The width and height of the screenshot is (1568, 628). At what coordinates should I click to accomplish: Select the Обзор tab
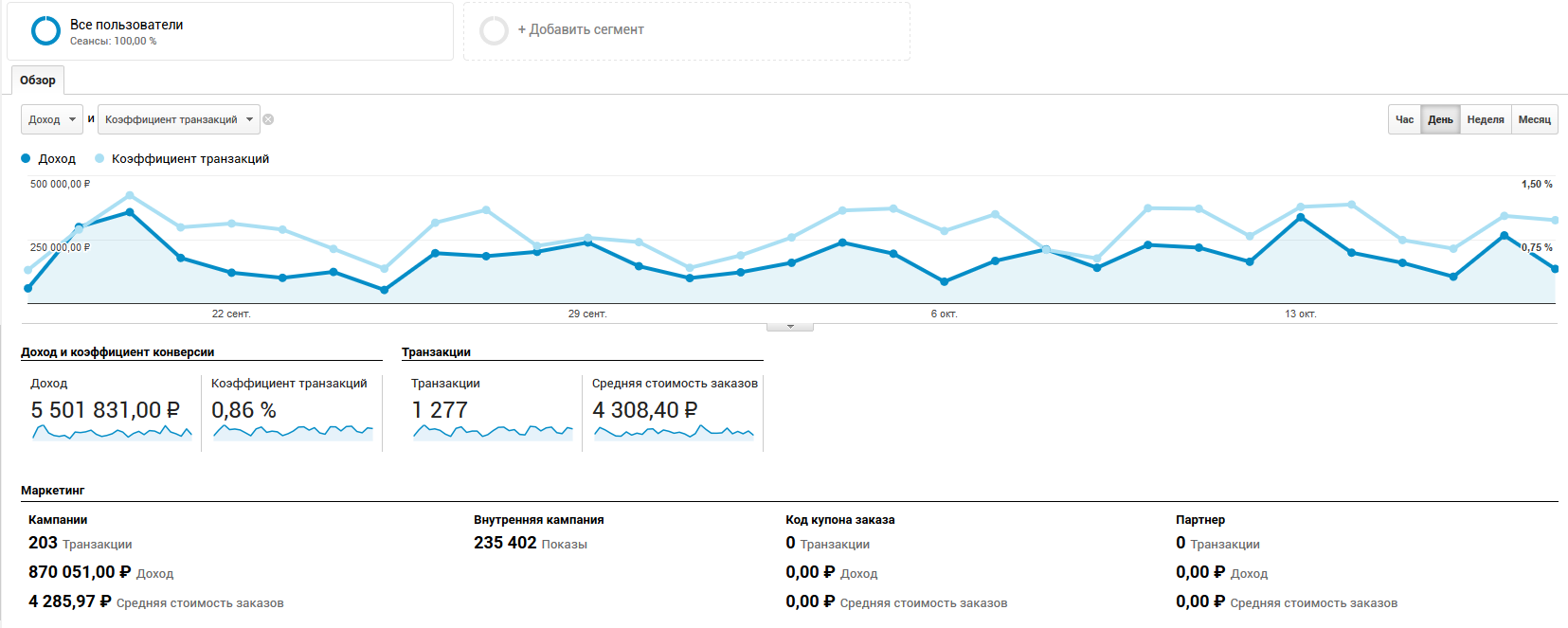click(38, 81)
